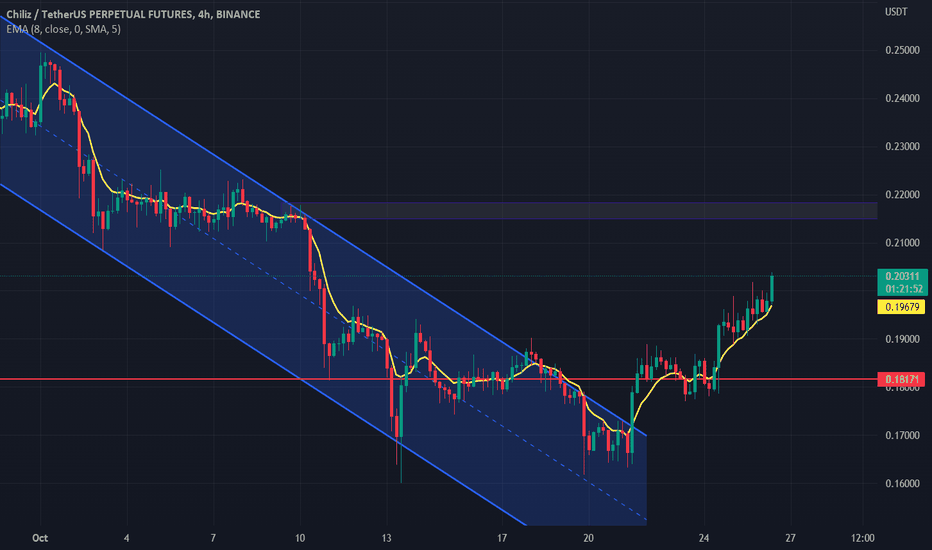This screenshot has height=550, width=932.
Task: Click the 0.19000 price axis label
Action: pos(902,340)
